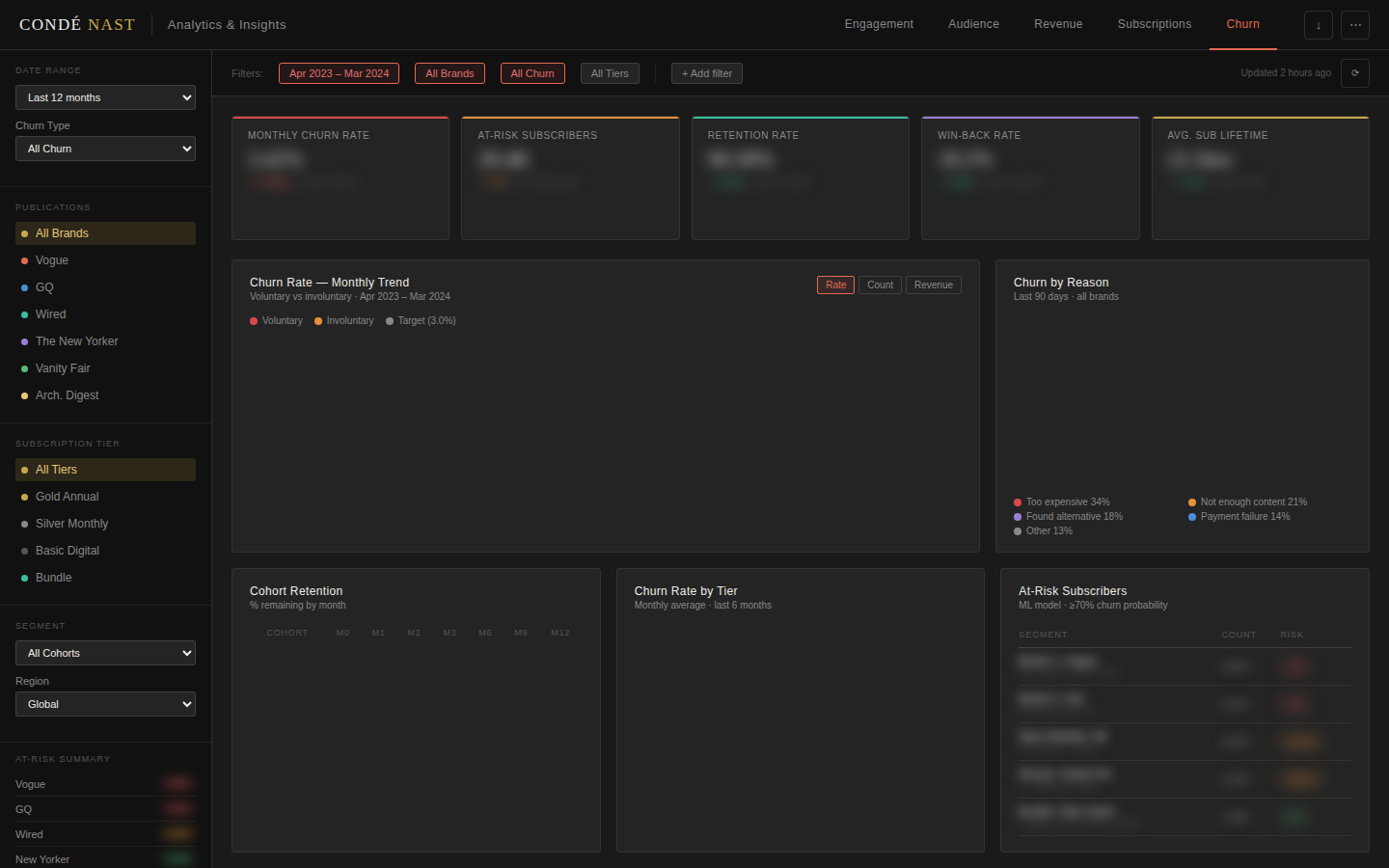Open the Region dropdown set to Global
This screenshot has height=868, width=1389.
[105, 704]
